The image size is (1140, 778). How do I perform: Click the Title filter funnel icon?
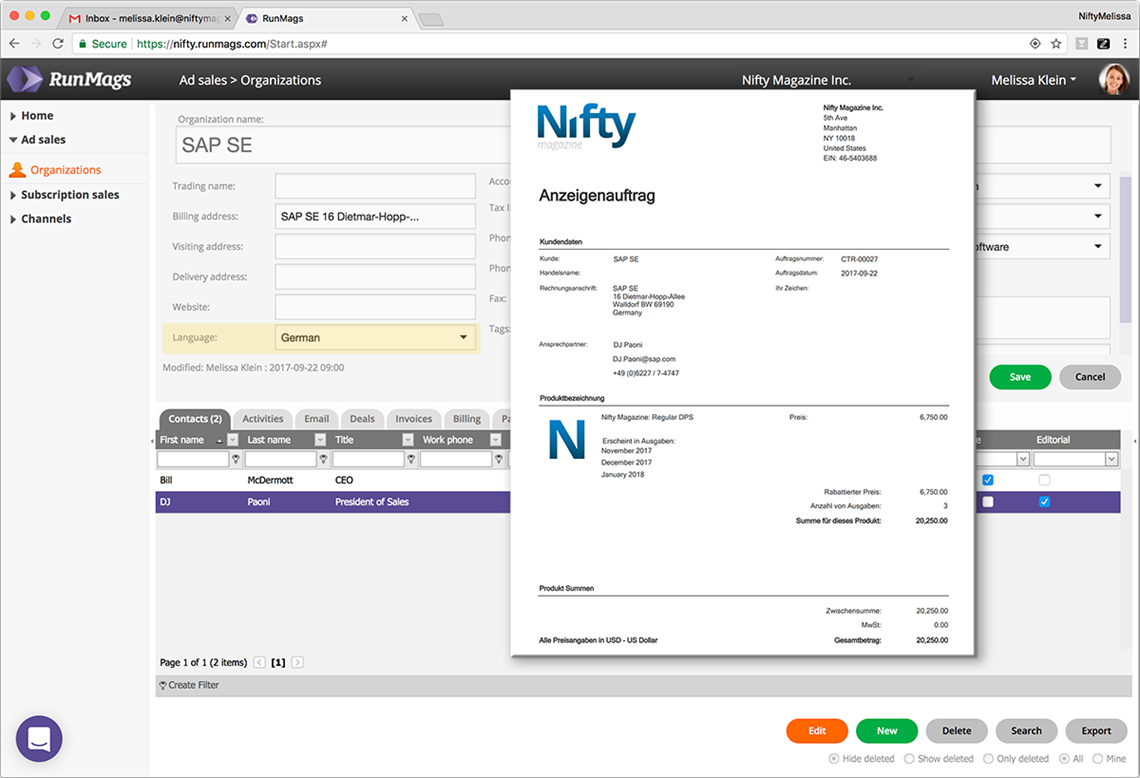(x=411, y=459)
